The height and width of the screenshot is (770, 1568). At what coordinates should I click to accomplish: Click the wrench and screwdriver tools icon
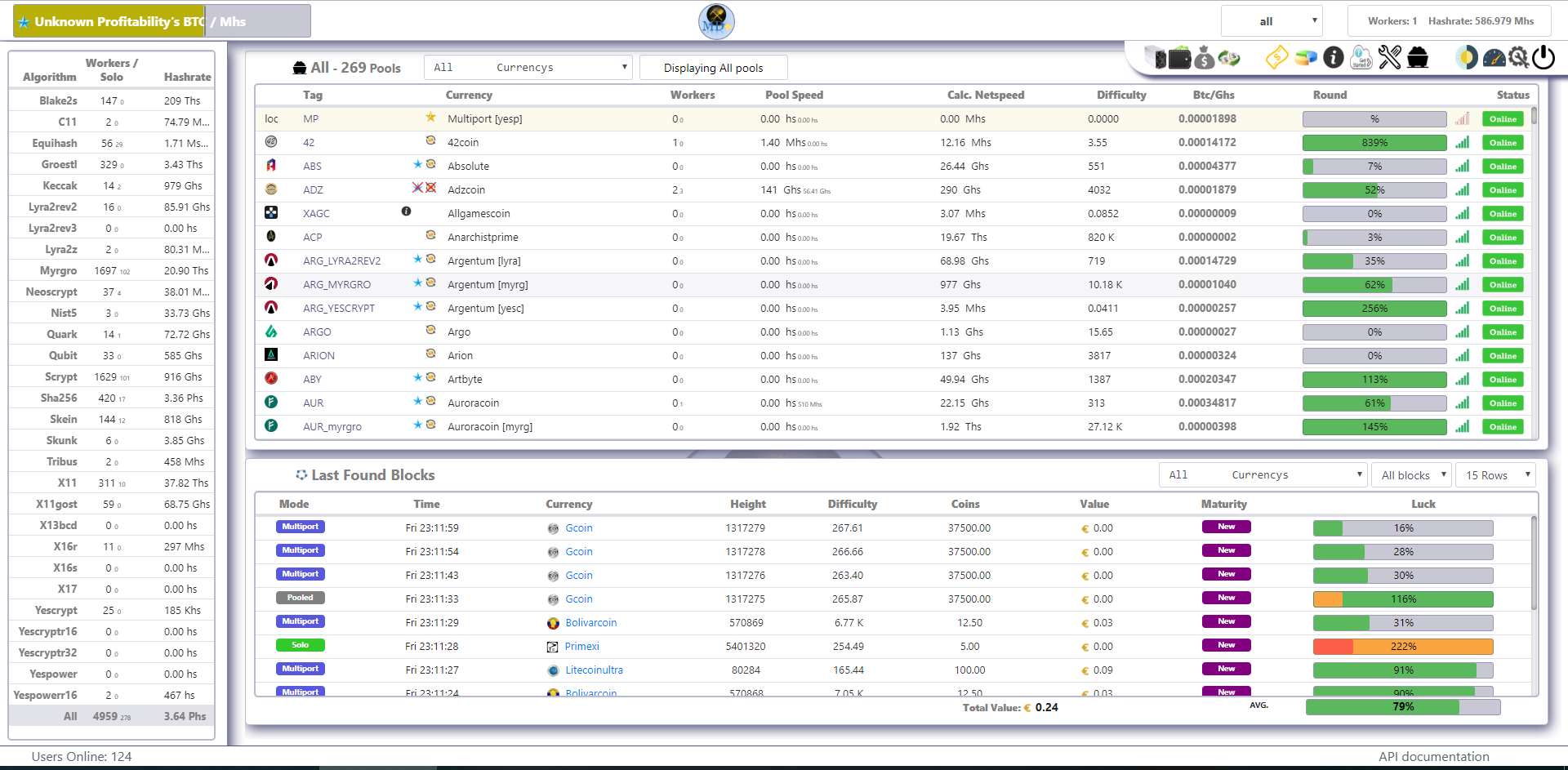(1390, 57)
